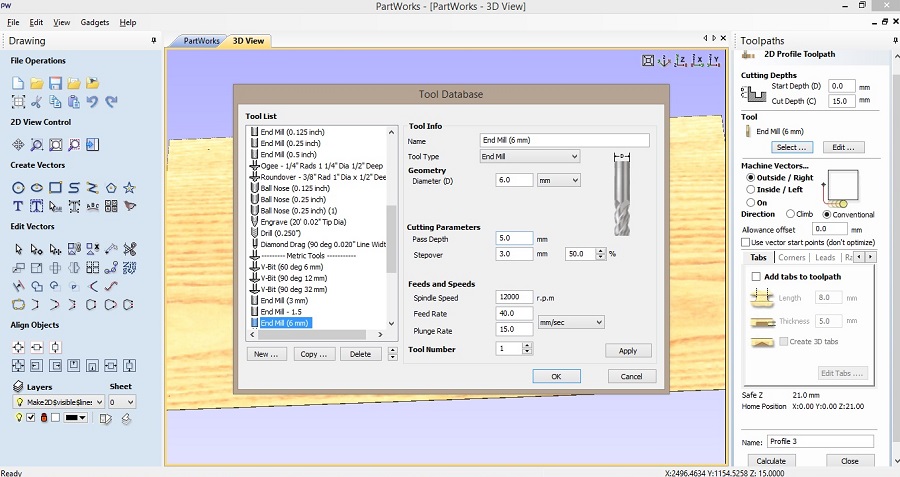
Task: Create a new file with the blank page icon
Action: (18, 83)
